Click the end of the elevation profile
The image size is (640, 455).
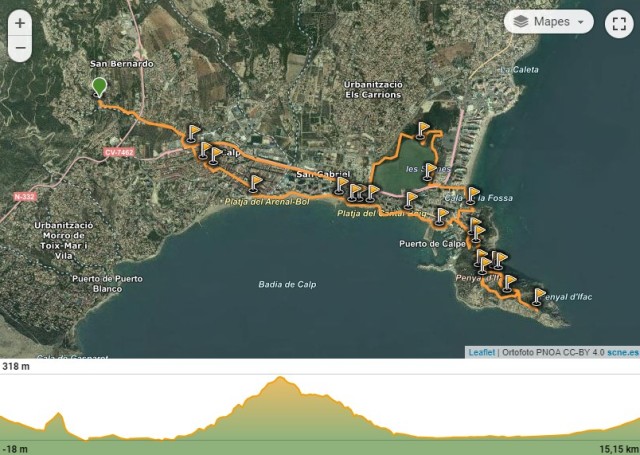pyautogui.click(x=637, y=420)
